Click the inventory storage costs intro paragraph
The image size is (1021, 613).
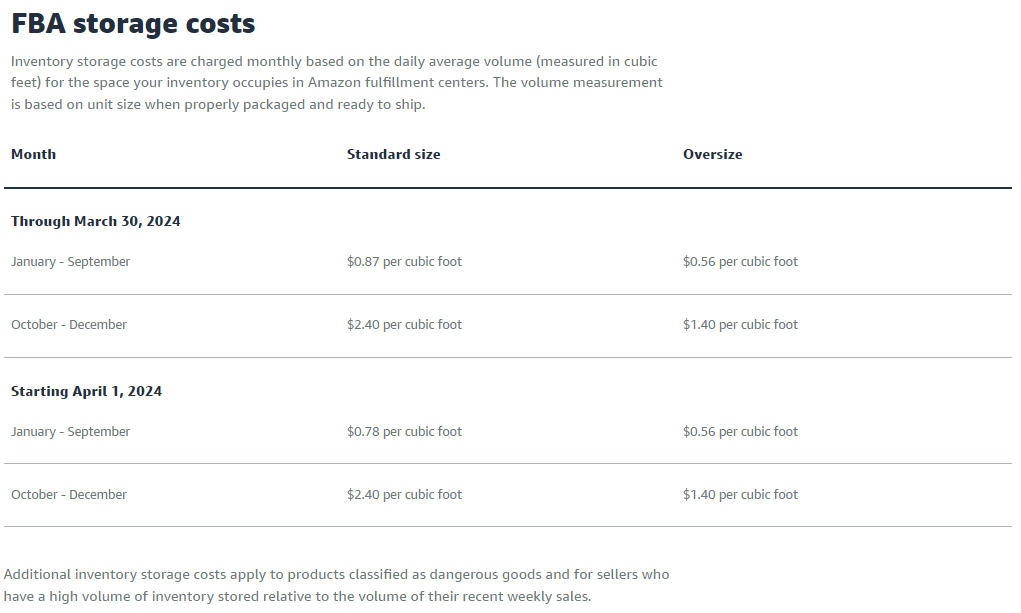point(335,83)
